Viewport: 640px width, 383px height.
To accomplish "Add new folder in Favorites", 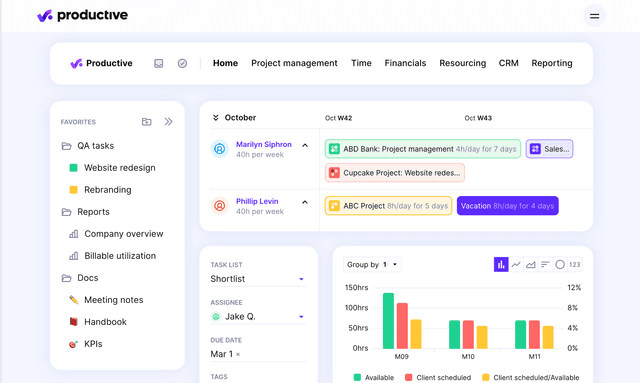I will point(147,122).
